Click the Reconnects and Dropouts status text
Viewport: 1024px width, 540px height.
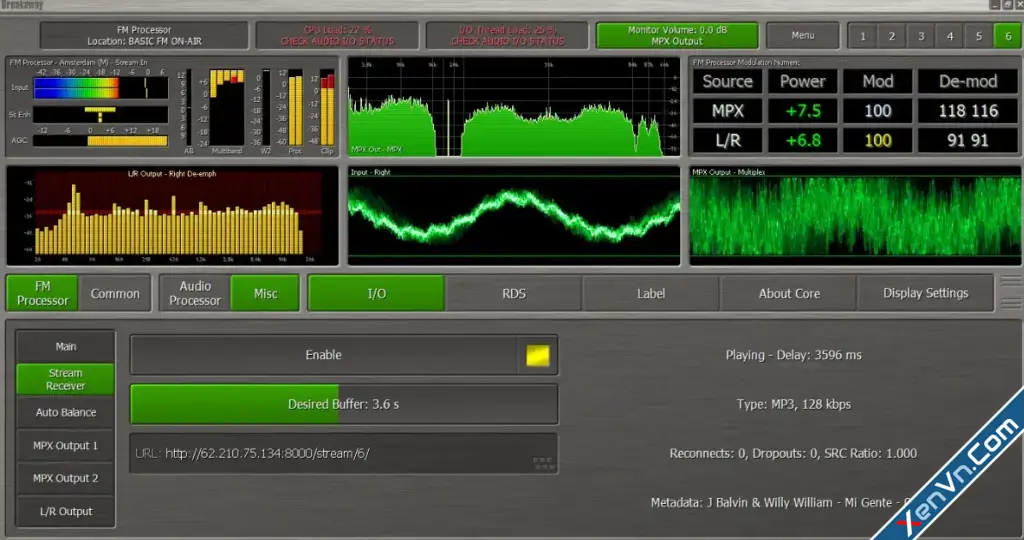[793, 453]
